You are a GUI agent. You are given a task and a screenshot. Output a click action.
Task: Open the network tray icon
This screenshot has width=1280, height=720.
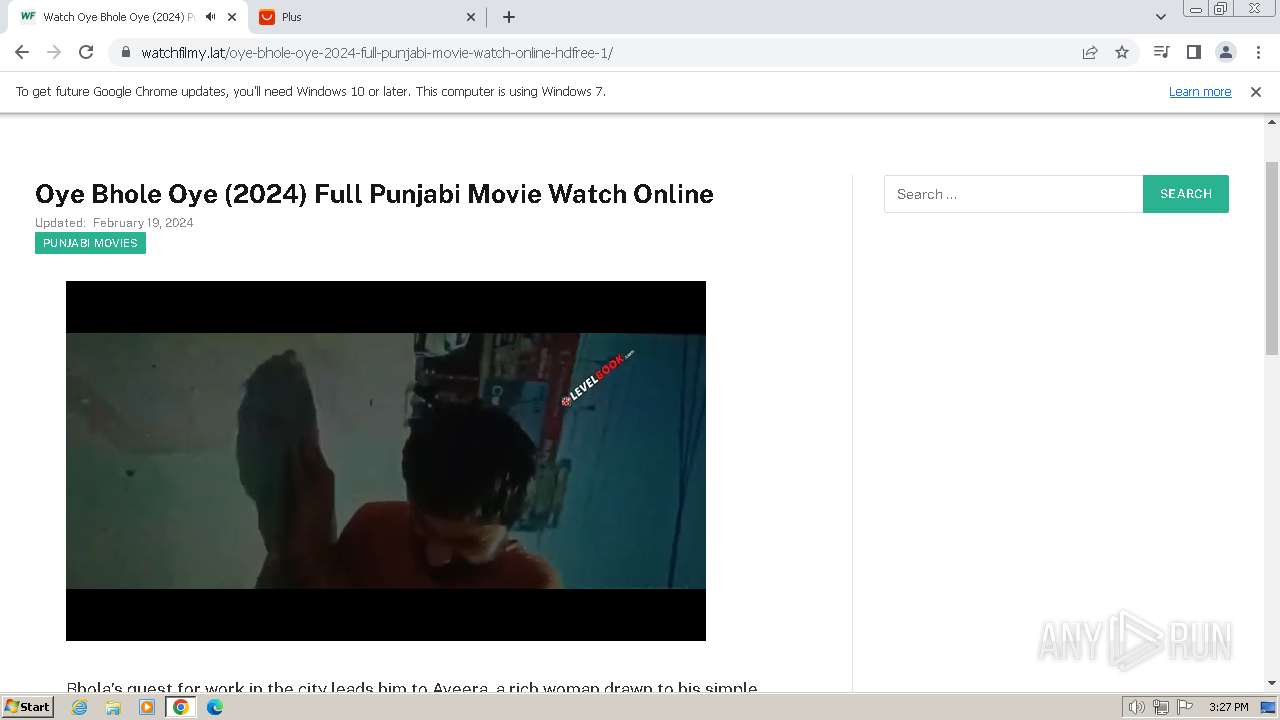1161,707
